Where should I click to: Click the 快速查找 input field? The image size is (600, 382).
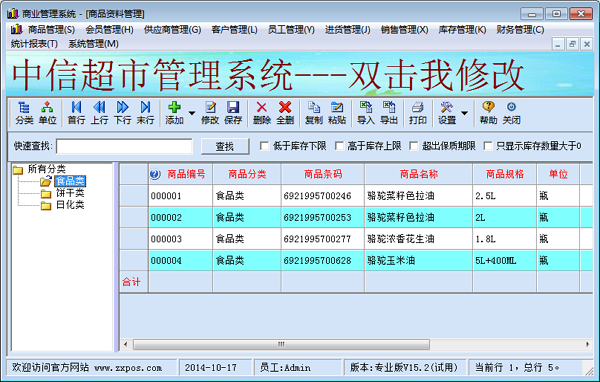coord(124,146)
